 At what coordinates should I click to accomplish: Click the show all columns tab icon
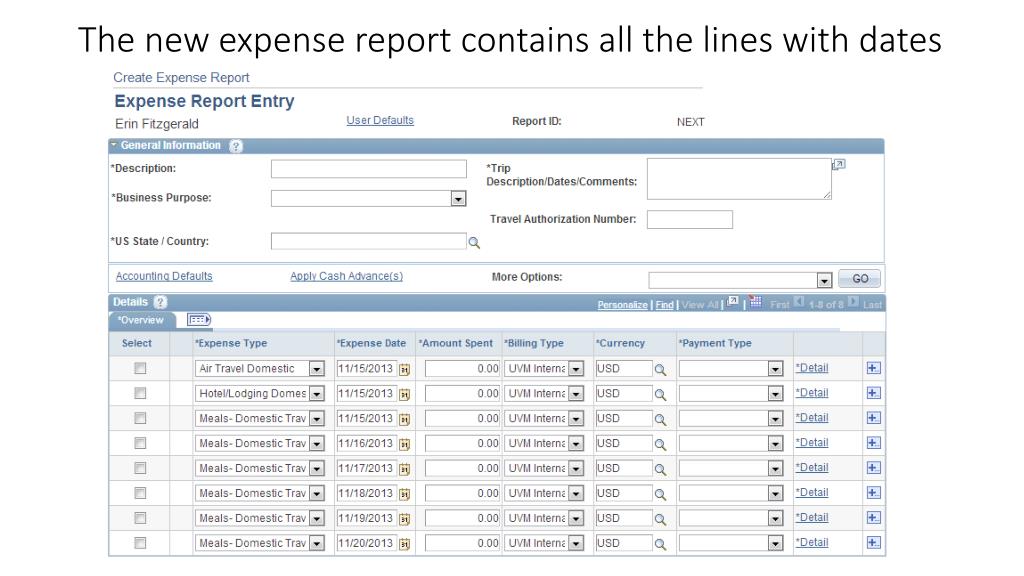click(199, 320)
